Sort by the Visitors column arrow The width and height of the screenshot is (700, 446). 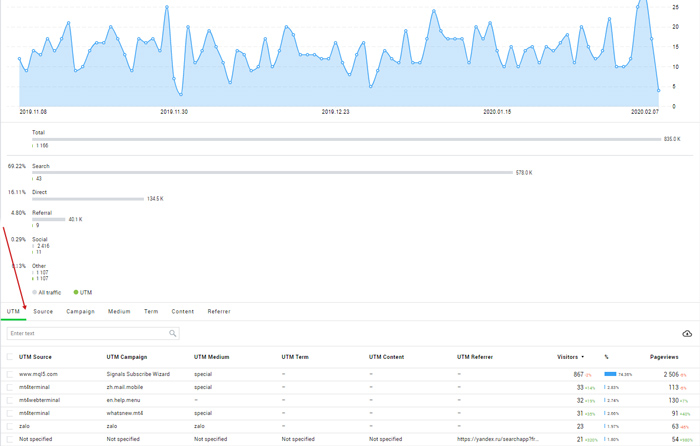[583, 357]
